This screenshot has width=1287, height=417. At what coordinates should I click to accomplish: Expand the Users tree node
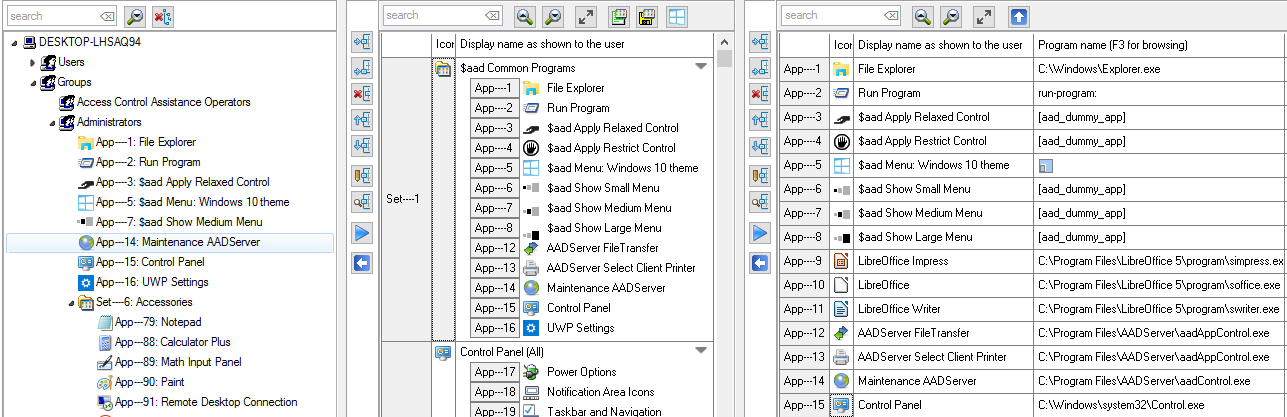[33, 62]
